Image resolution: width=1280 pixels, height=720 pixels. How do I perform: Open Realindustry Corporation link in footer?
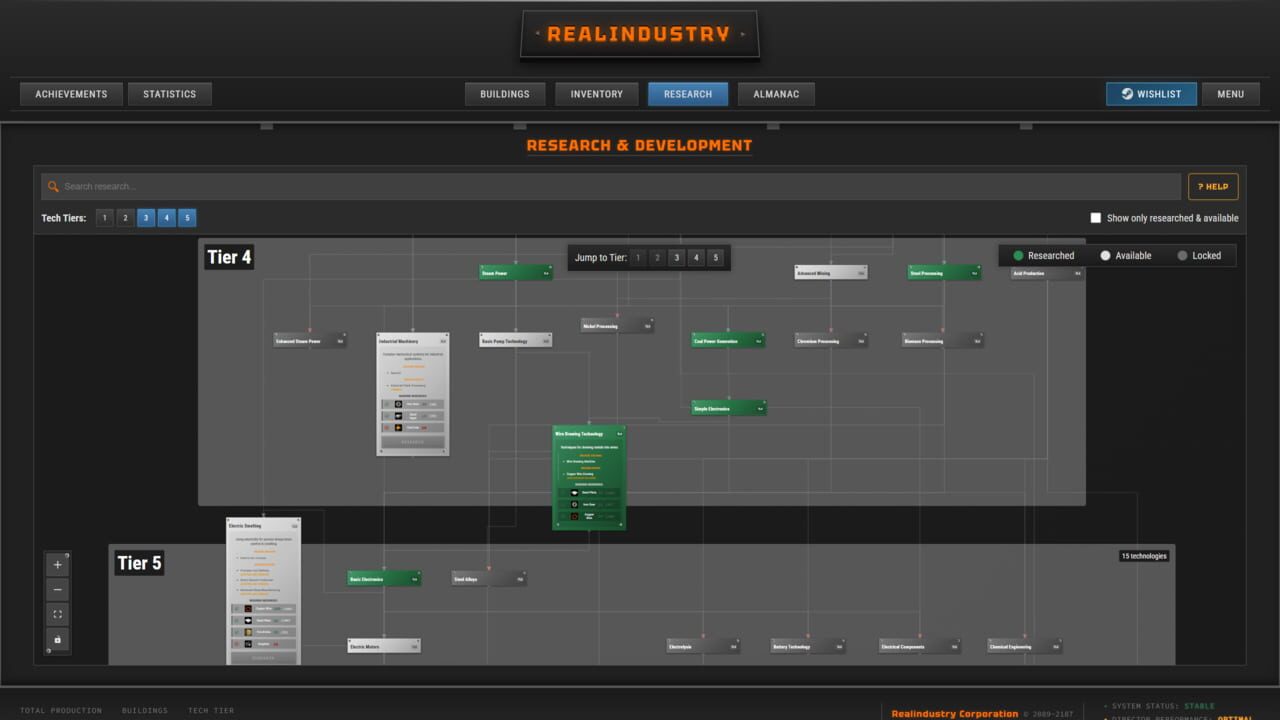(x=954, y=712)
